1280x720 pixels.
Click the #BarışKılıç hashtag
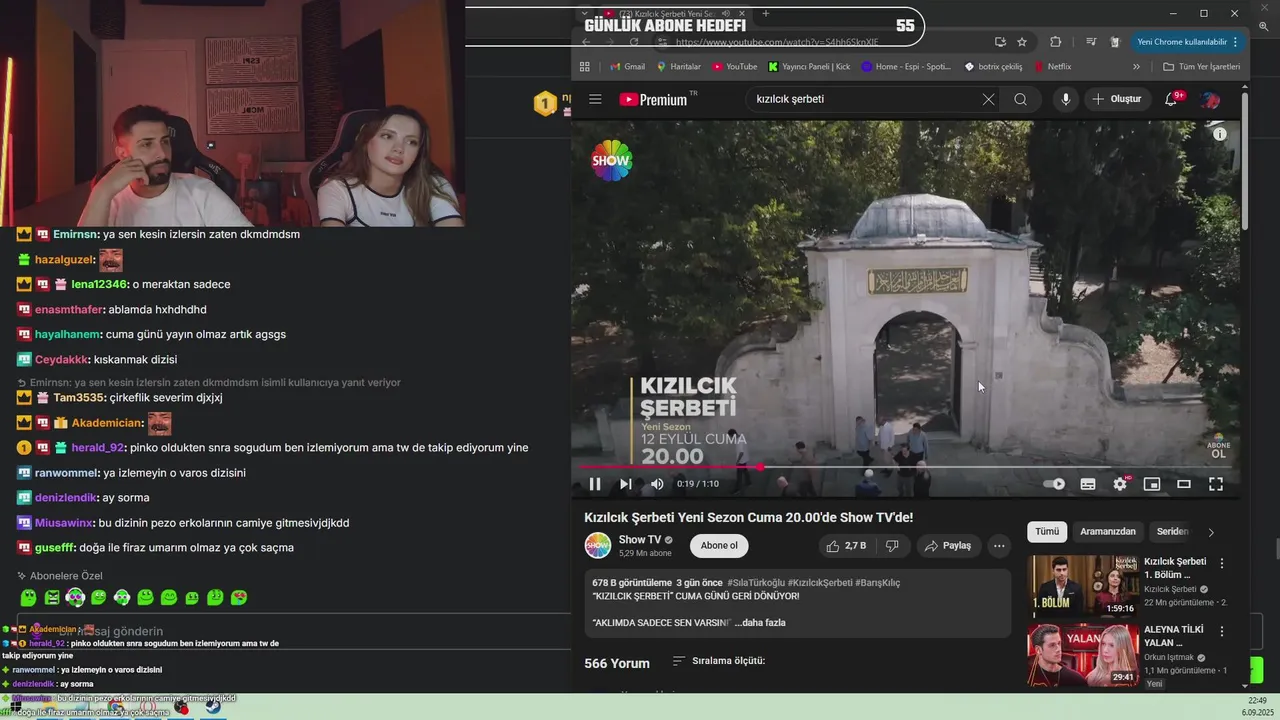(877, 583)
